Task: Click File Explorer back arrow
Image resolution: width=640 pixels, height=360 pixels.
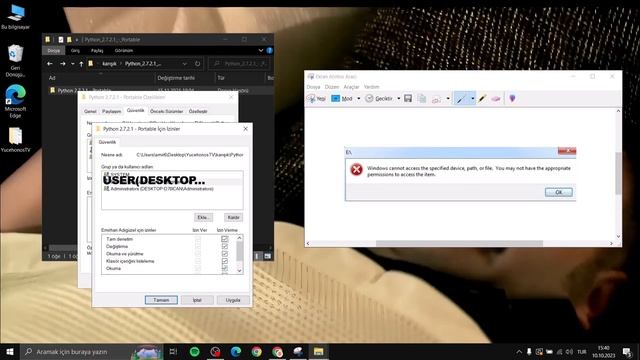Action: pos(50,64)
